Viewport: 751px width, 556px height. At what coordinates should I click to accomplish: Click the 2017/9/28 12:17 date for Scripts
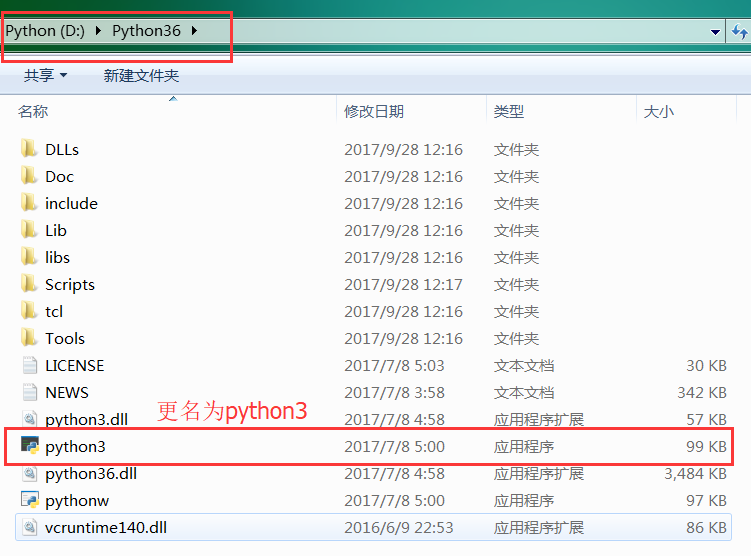pyautogui.click(x=403, y=284)
